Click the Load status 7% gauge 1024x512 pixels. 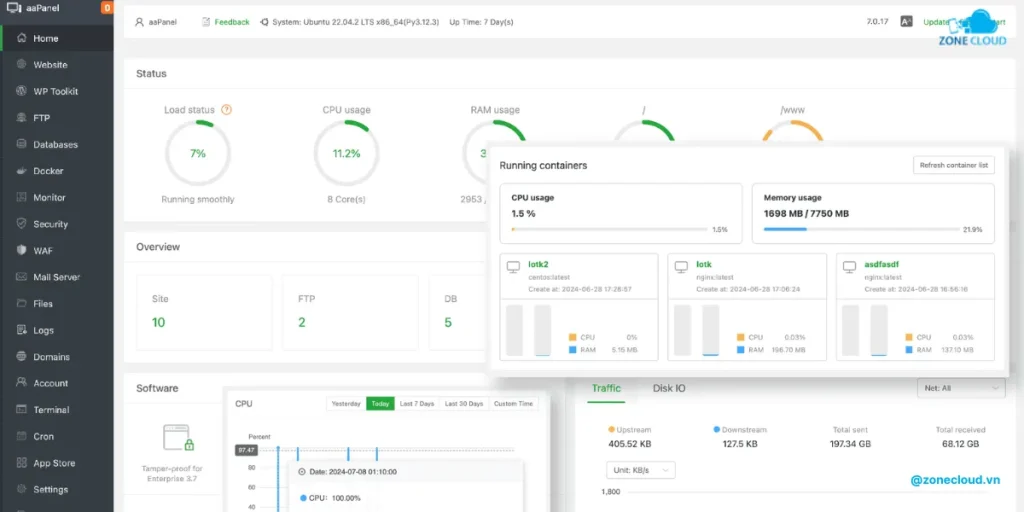point(198,153)
